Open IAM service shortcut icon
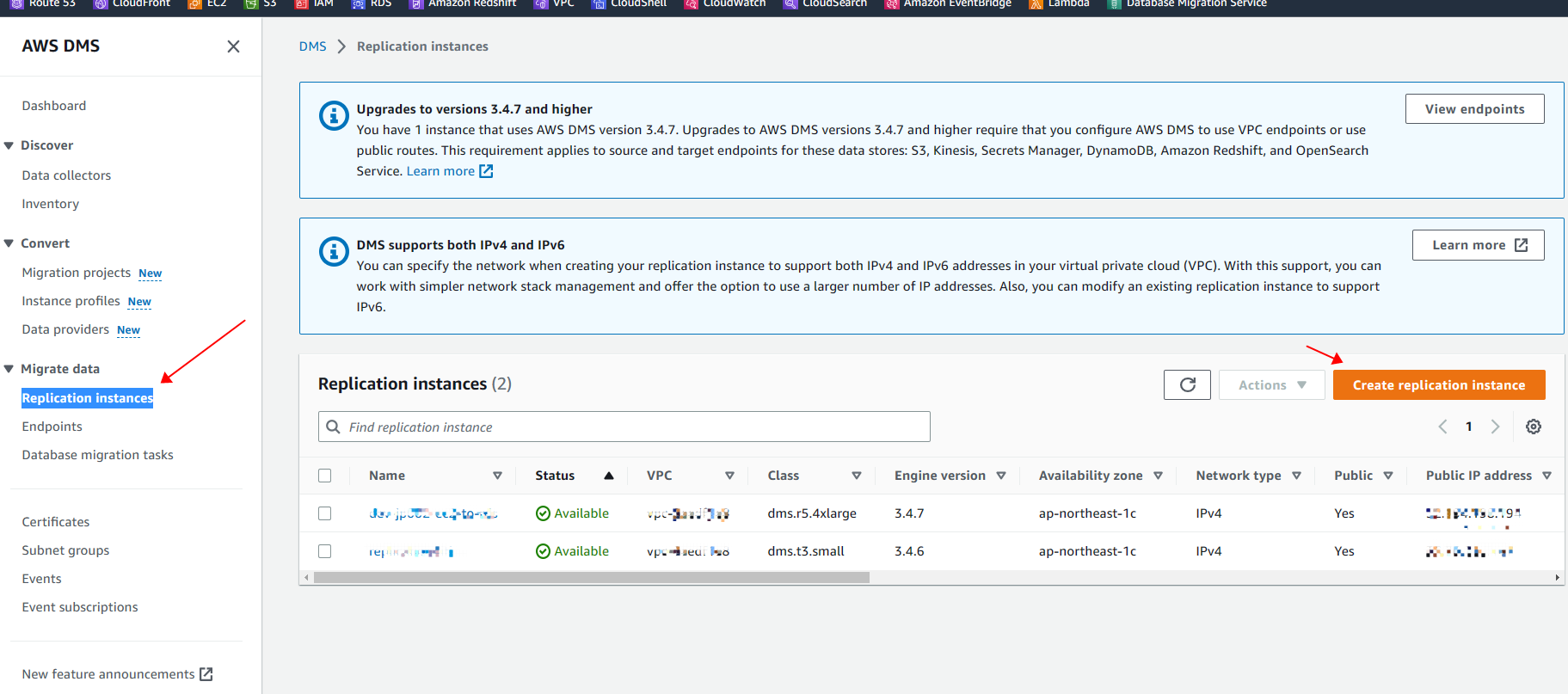The height and width of the screenshot is (694, 1568). (302, 3)
